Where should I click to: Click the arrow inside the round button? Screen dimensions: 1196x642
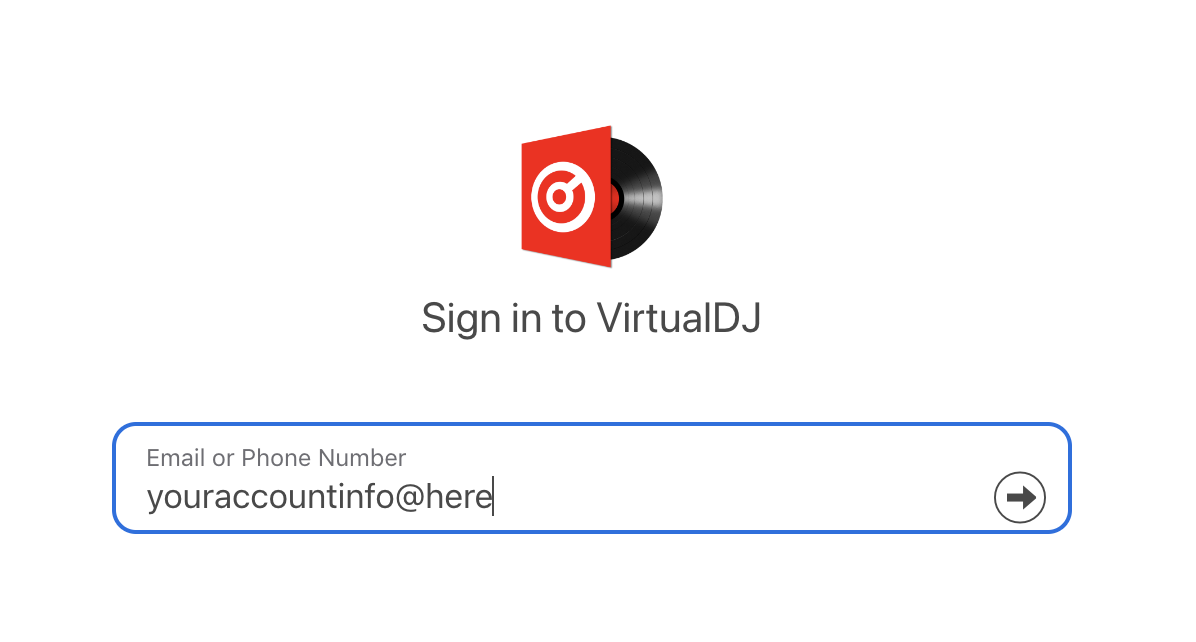[1021, 498]
